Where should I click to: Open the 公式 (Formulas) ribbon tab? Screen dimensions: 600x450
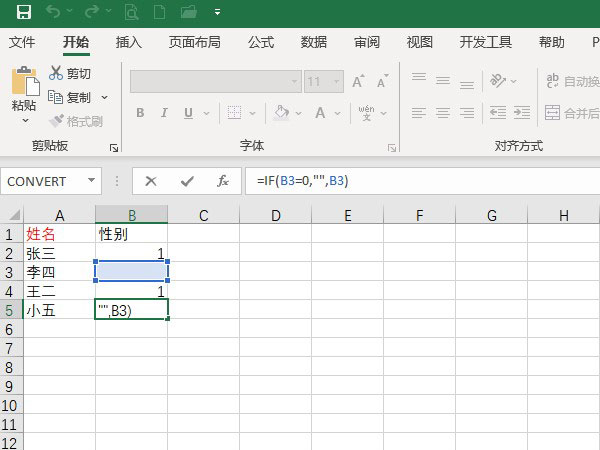[x=261, y=42]
